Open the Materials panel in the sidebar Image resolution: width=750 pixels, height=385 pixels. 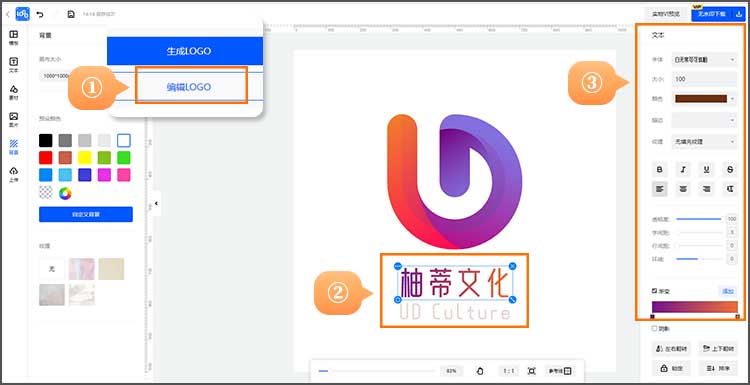click(14, 92)
